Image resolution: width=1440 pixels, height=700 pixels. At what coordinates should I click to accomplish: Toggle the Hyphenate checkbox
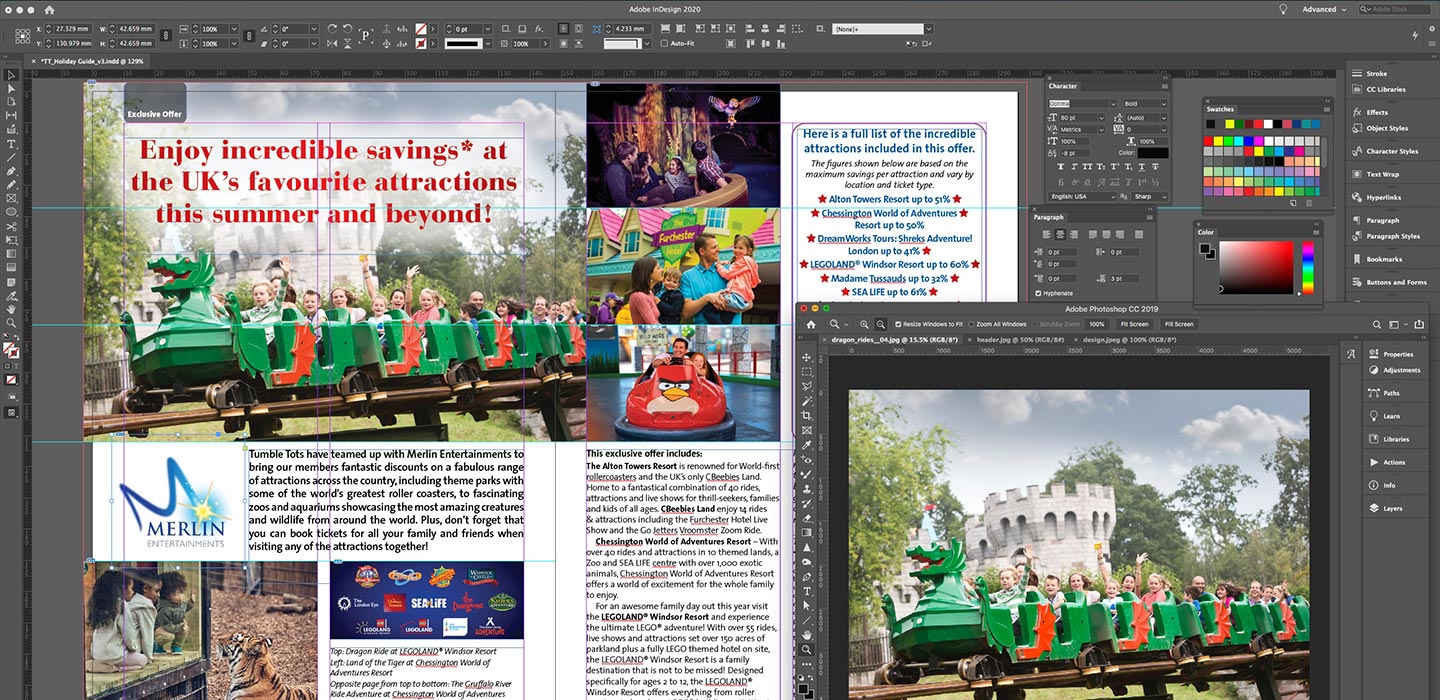[x=1038, y=293]
